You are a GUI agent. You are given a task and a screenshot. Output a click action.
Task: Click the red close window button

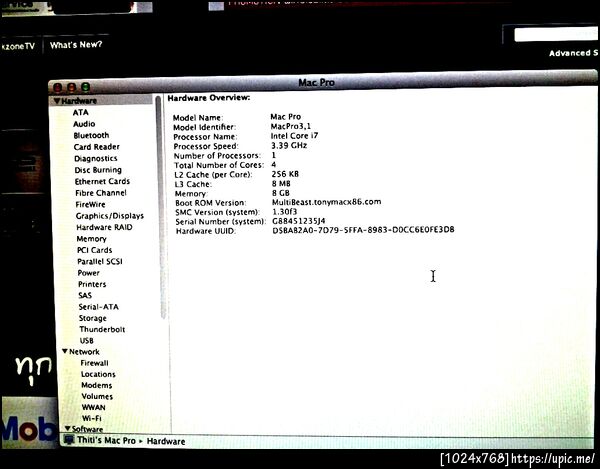[57, 88]
